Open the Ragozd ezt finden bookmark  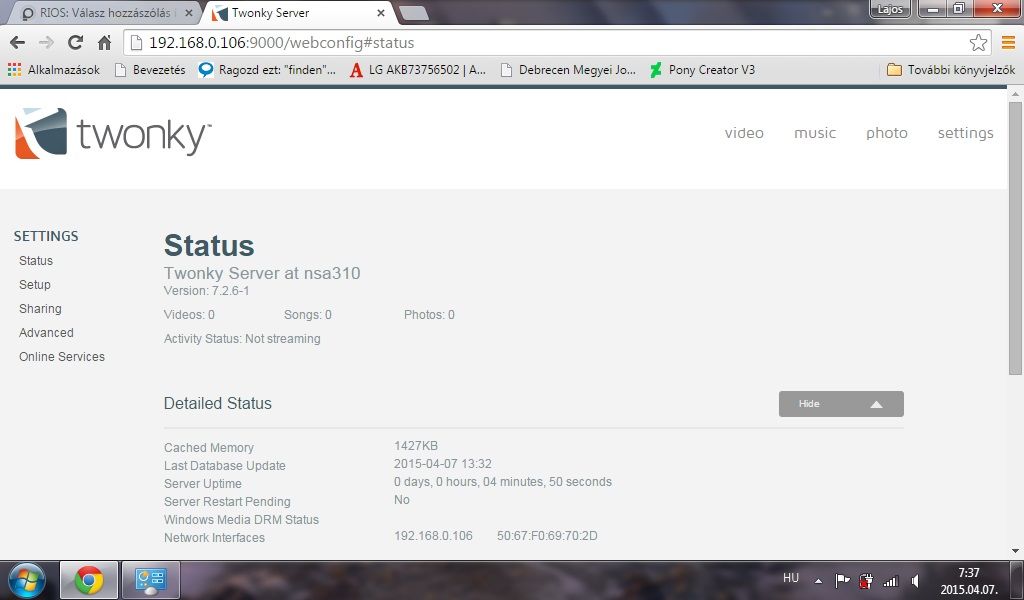point(268,70)
